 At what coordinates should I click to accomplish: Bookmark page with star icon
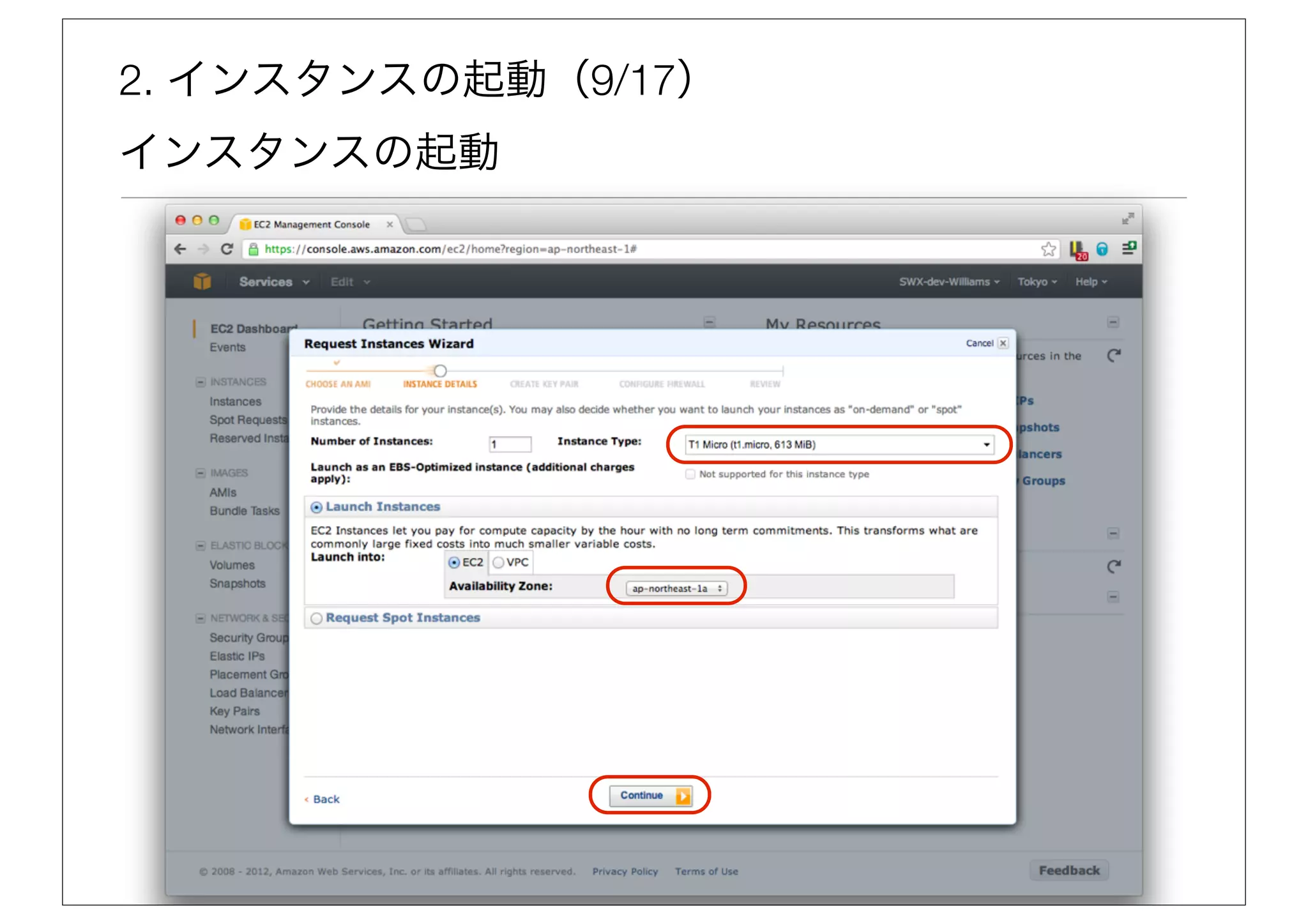[1047, 249]
